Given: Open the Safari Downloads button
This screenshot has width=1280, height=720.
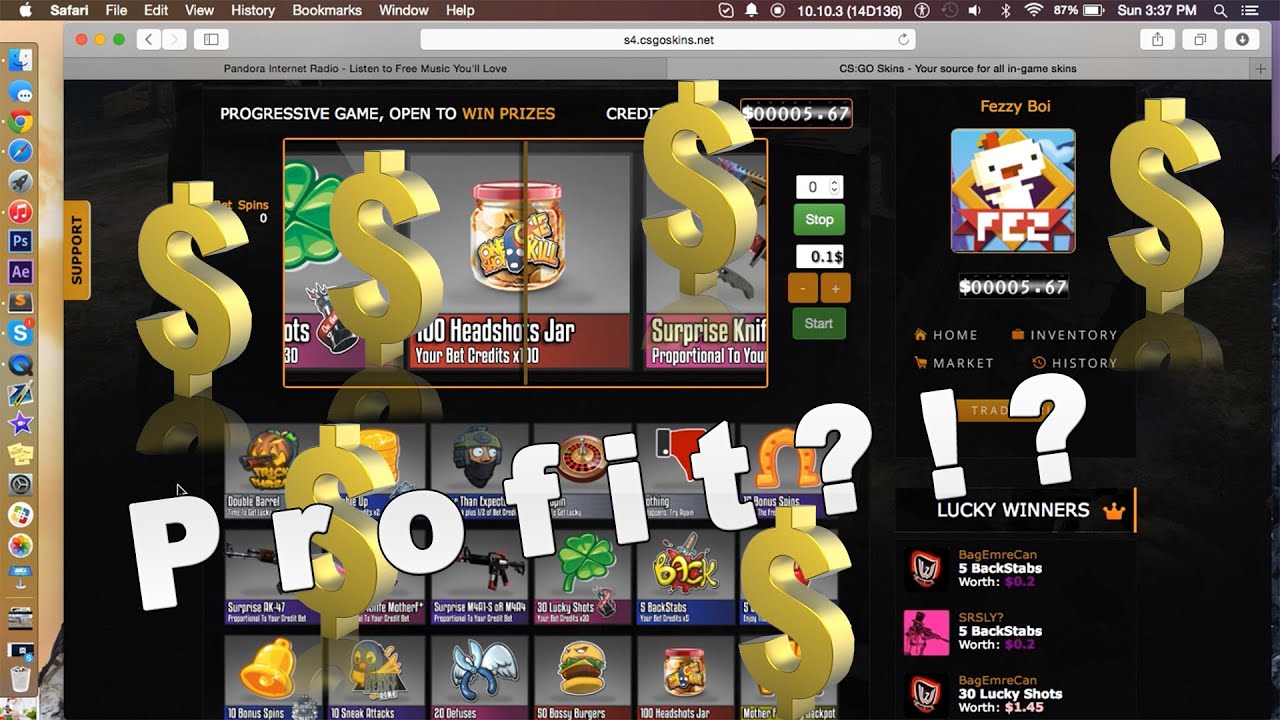Looking at the screenshot, I should pos(1242,40).
